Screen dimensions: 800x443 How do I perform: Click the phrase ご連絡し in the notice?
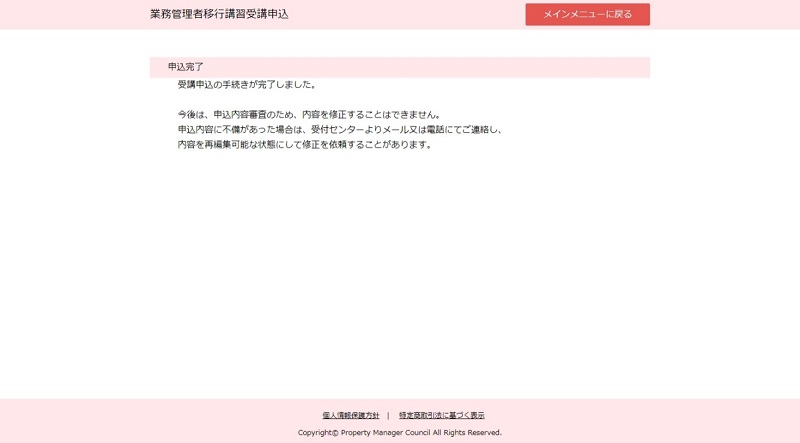pyautogui.click(x=479, y=130)
